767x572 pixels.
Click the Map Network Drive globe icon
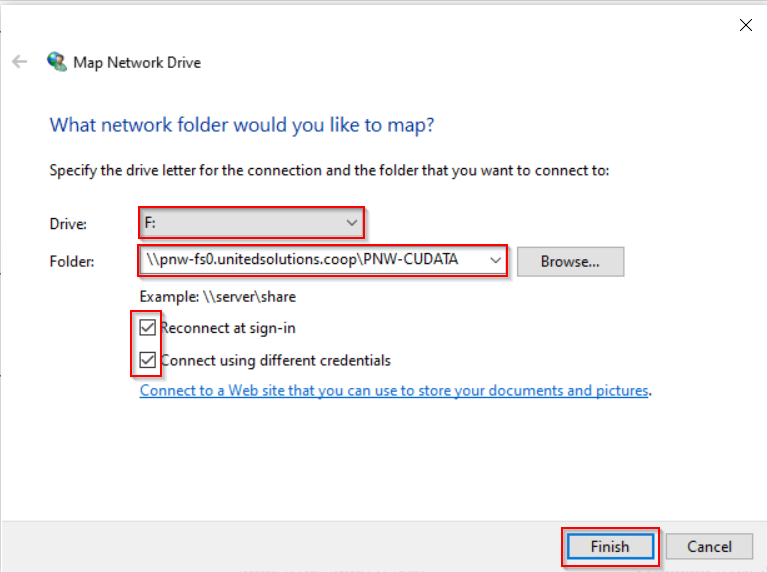[x=57, y=61]
